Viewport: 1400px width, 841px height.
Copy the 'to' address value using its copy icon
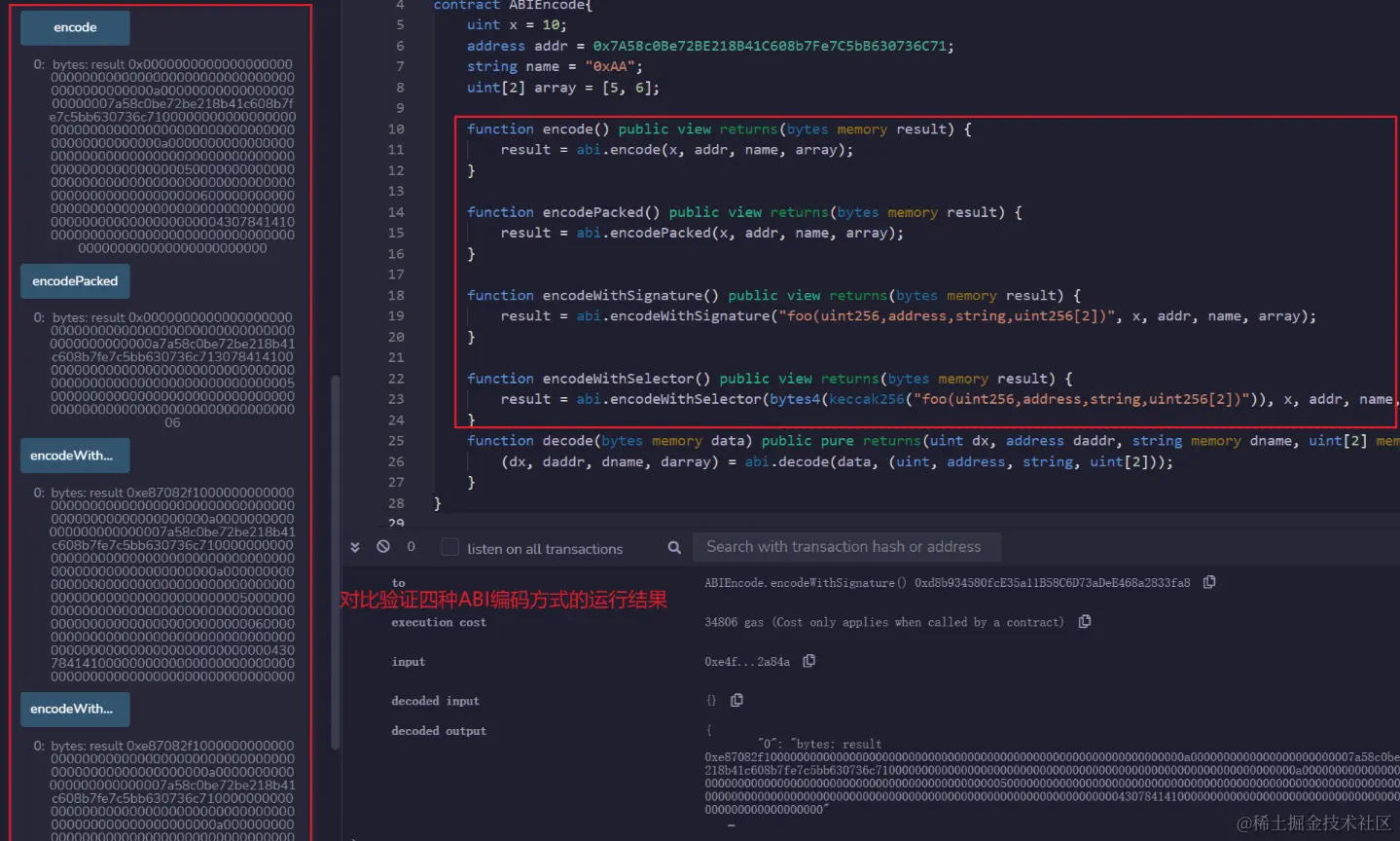pyautogui.click(x=1209, y=582)
